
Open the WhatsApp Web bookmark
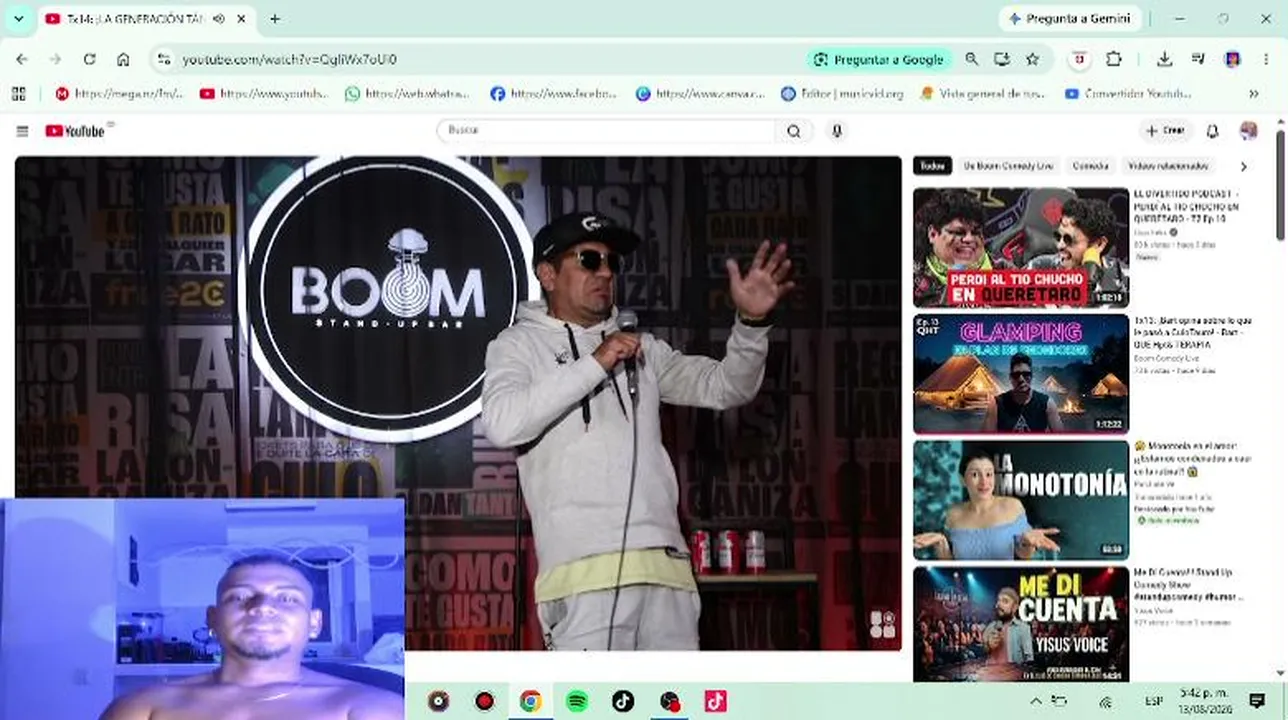pyautogui.click(x=407, y=94)
